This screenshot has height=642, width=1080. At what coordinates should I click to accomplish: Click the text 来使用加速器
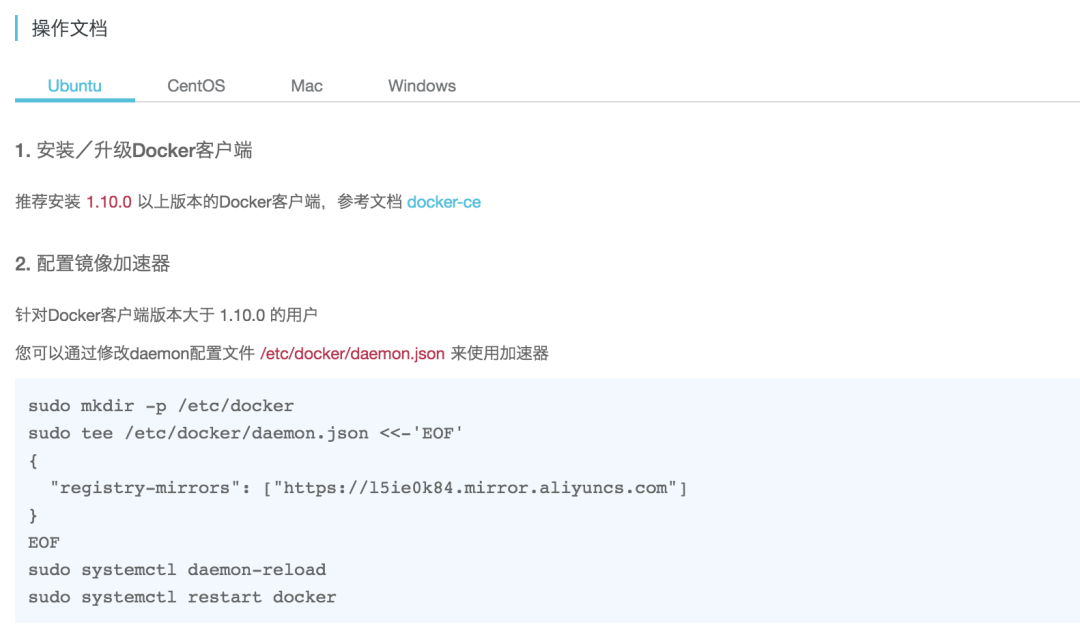click(x=499, y=353)
